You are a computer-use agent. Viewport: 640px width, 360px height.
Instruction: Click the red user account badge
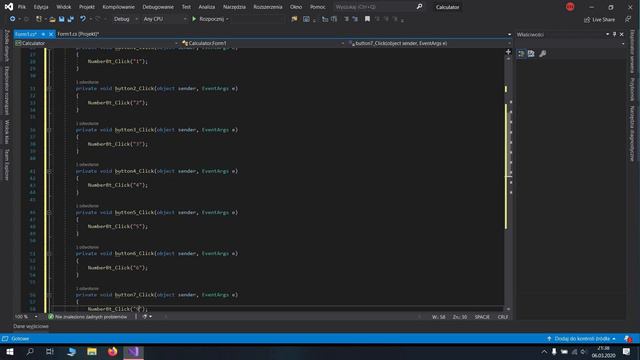pyautogui.click(x=570, y=7)
